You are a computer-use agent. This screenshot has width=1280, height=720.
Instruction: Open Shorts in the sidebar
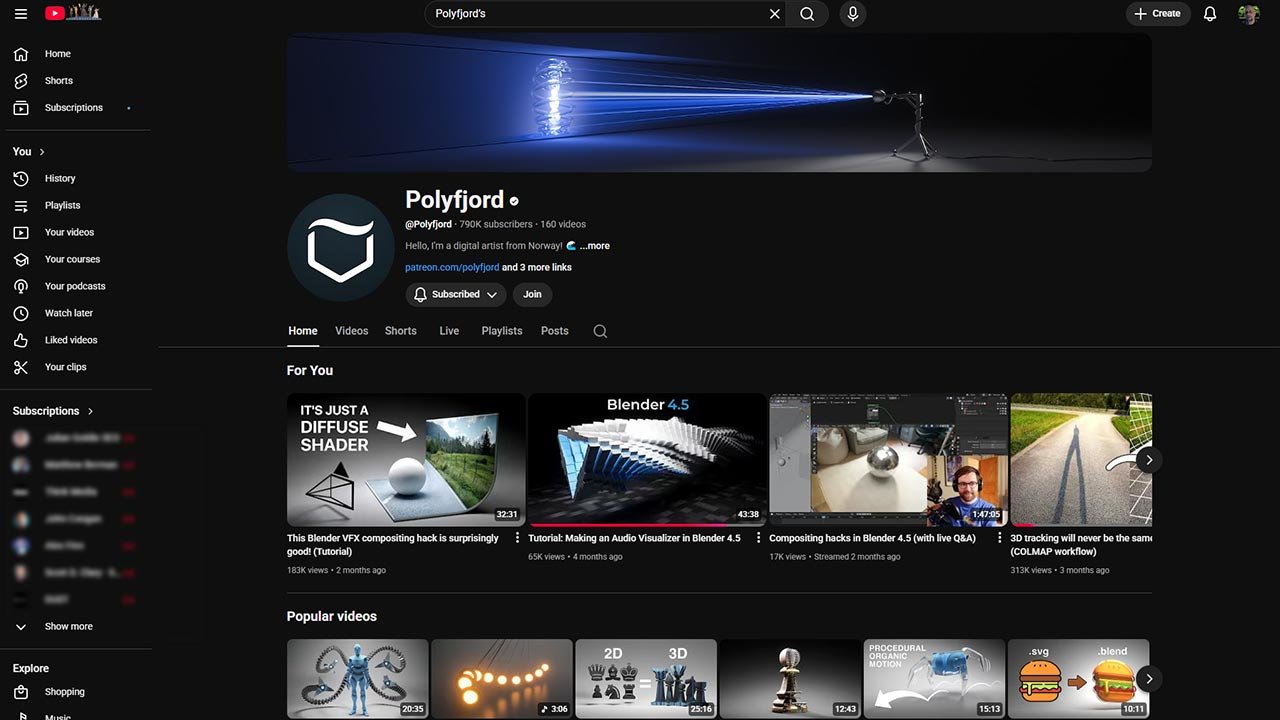tap(58, 81)
